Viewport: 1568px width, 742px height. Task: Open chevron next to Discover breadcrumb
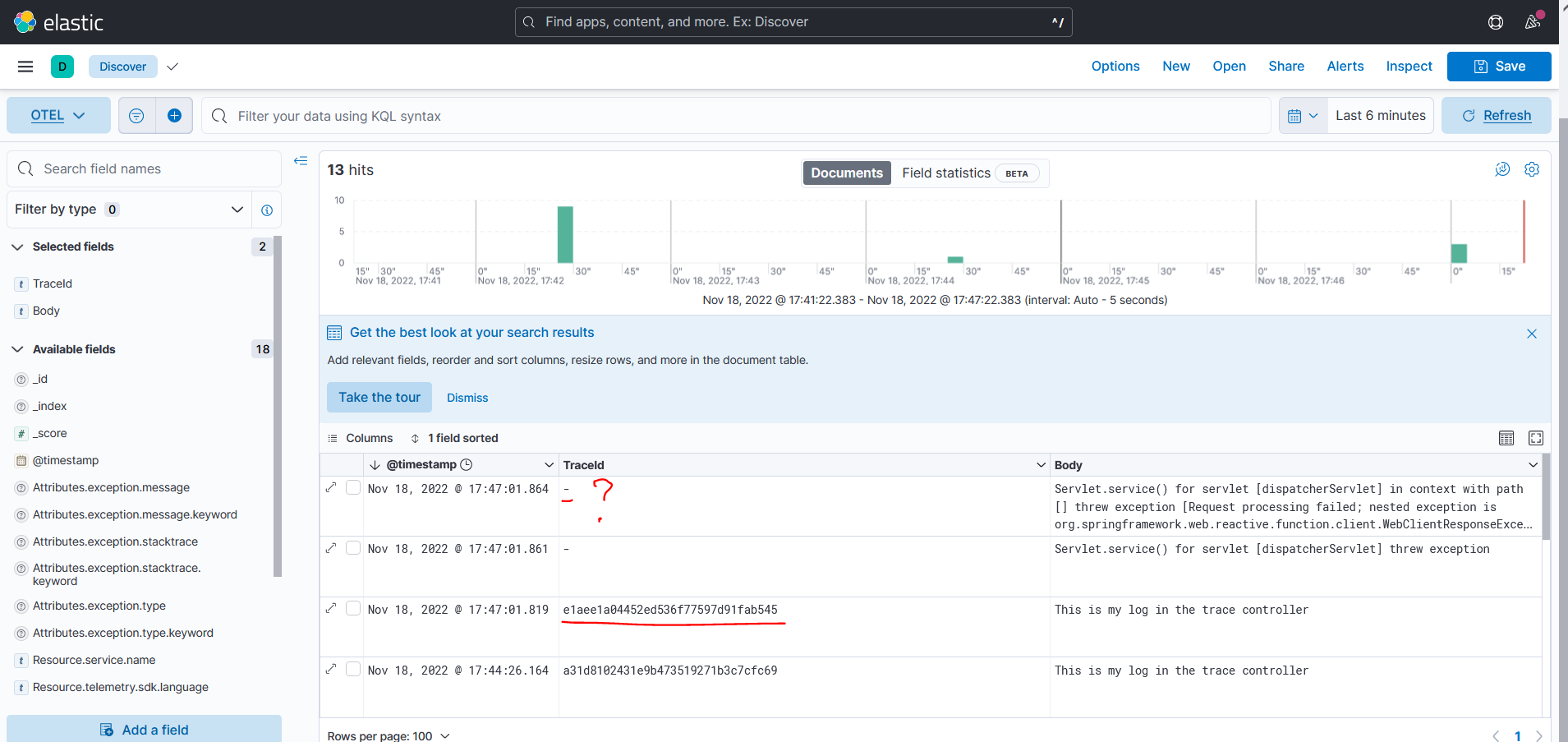coord(172,67)
